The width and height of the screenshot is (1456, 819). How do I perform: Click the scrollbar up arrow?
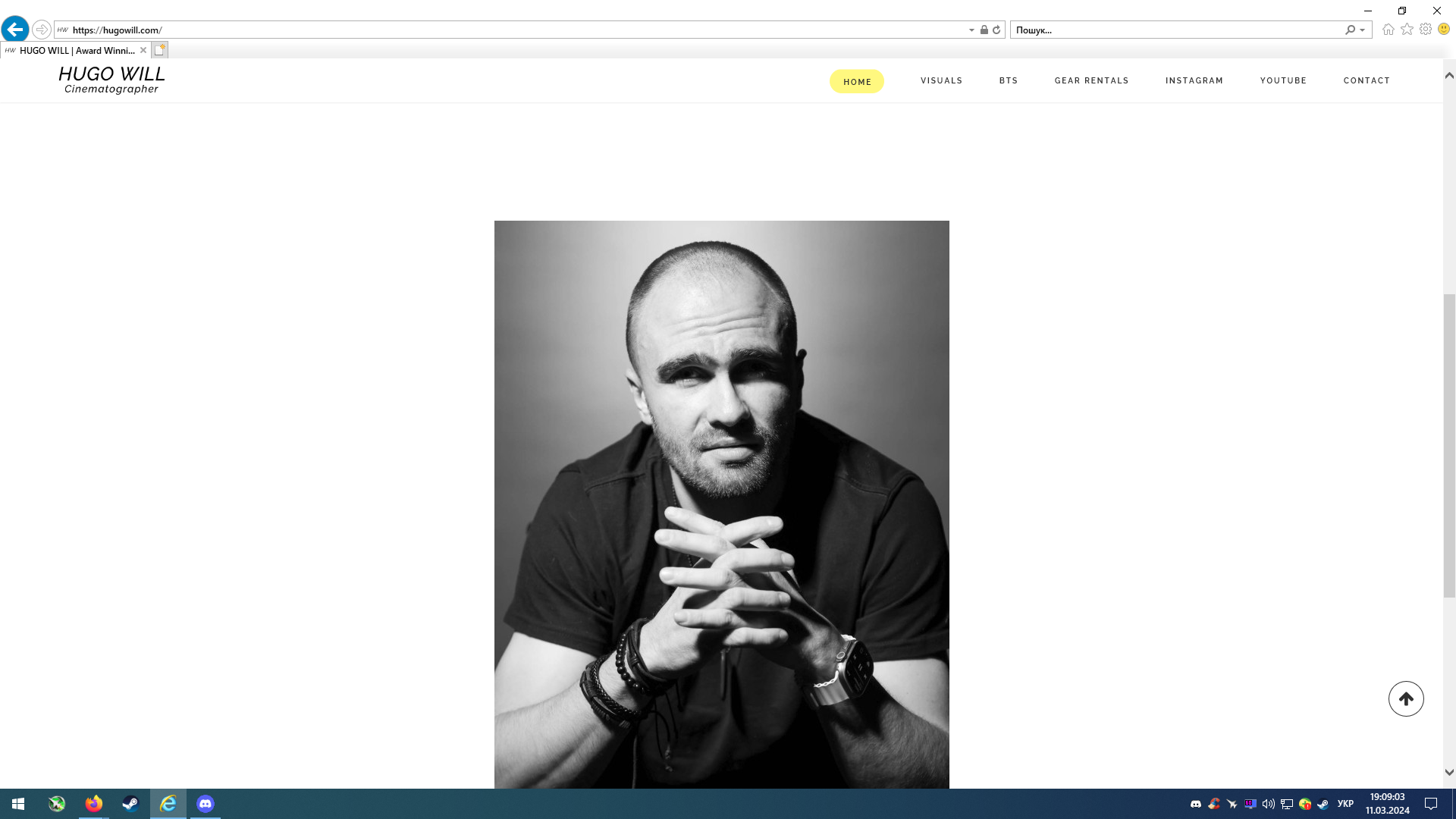point(1449,75)
